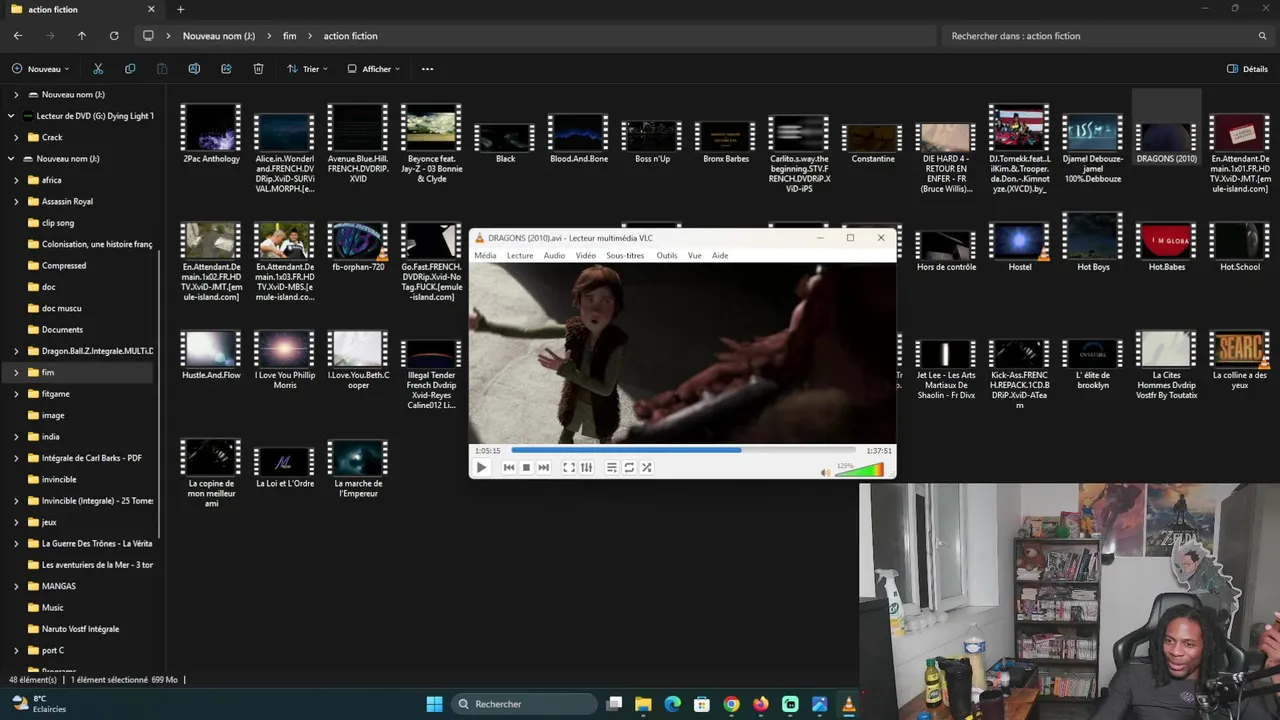The width and height of the screenshot is (1280, 720).
Task: Select the 2Pac Anthology video thumbnail
Action: (211, 128)
